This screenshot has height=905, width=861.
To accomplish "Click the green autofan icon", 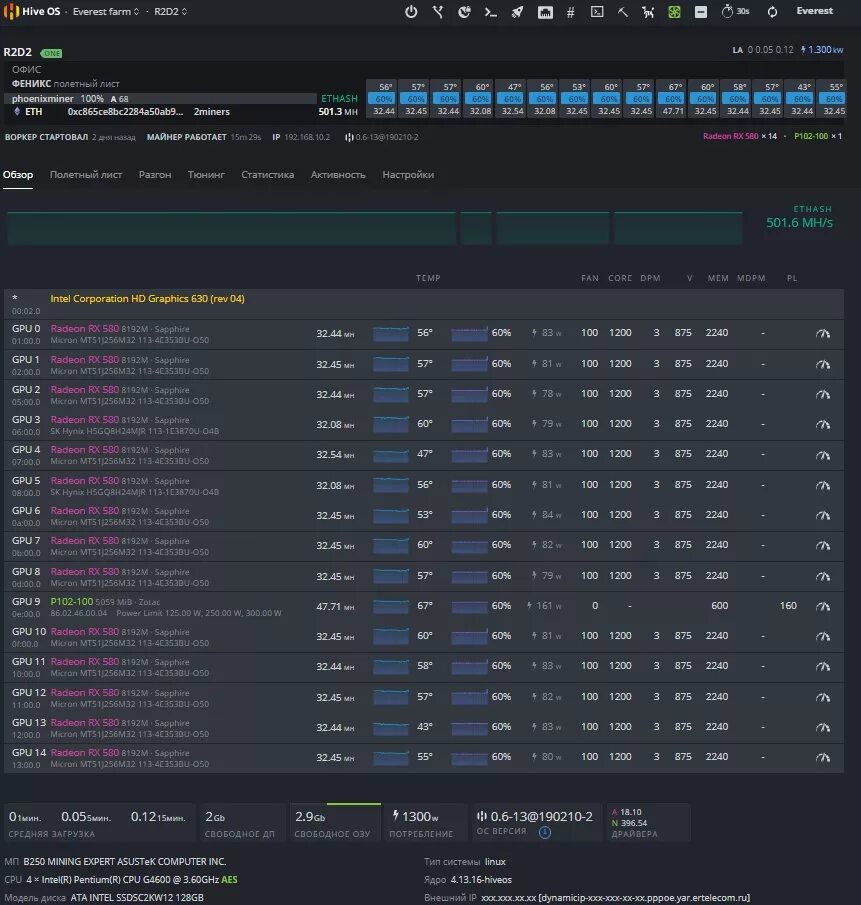I will [x=674, y=12].
